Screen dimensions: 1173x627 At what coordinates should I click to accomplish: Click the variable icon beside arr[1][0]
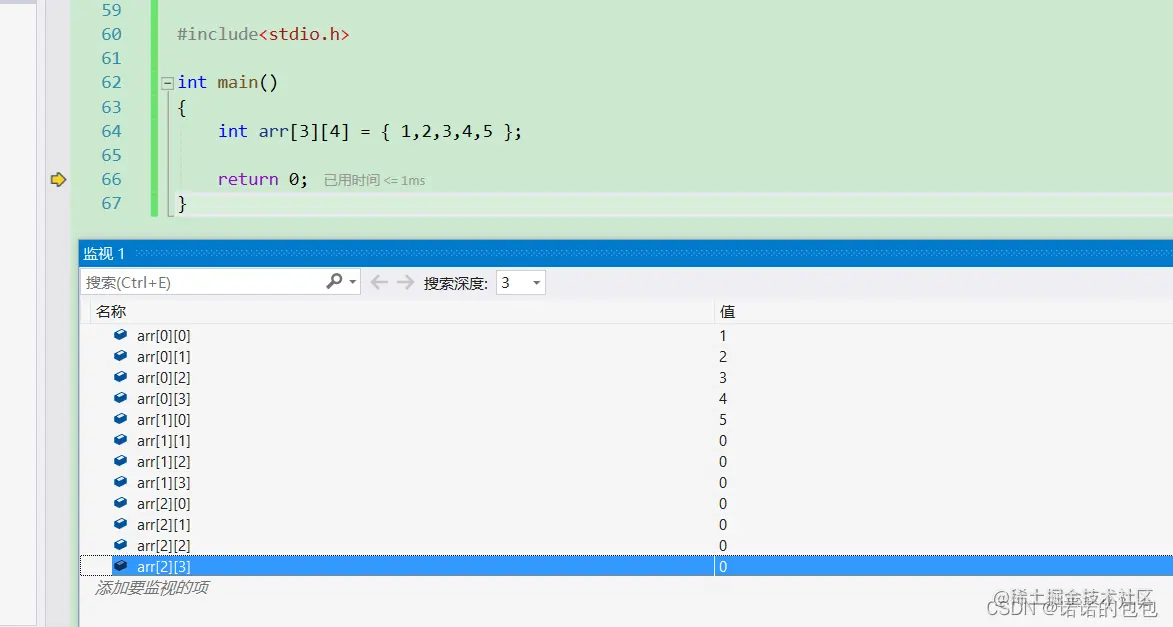(x=120, y=419)
